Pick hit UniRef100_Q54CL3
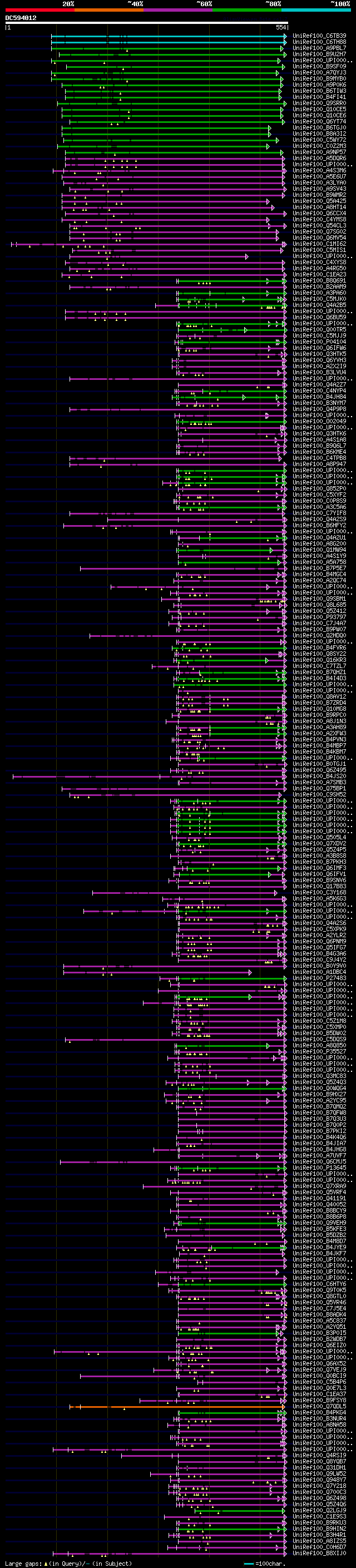Screen dimensions: 356x1568 click(x=319, y=225)
